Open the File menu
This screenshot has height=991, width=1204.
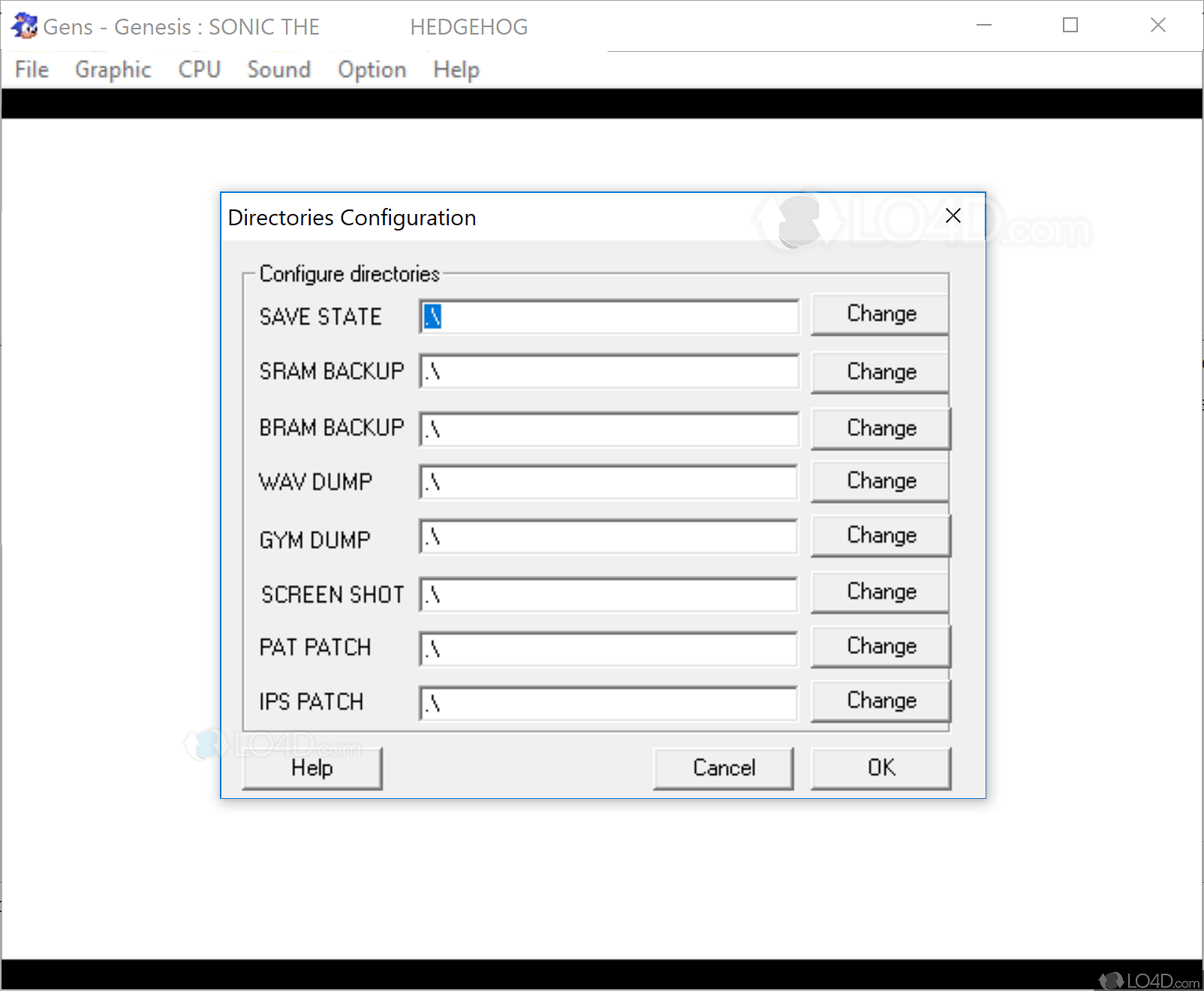click(32, 70)
